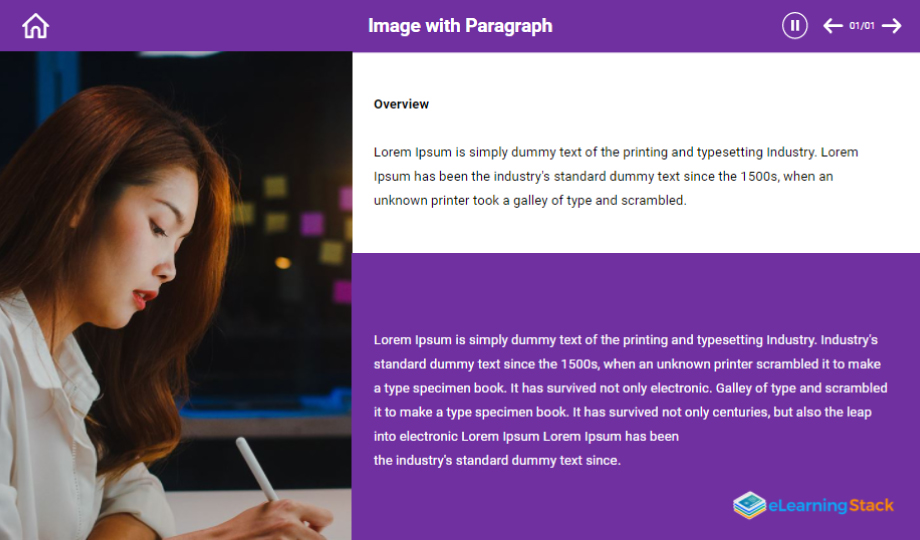Click the line 'the industry's standard dummy text since.'

(x=497, y=460)
